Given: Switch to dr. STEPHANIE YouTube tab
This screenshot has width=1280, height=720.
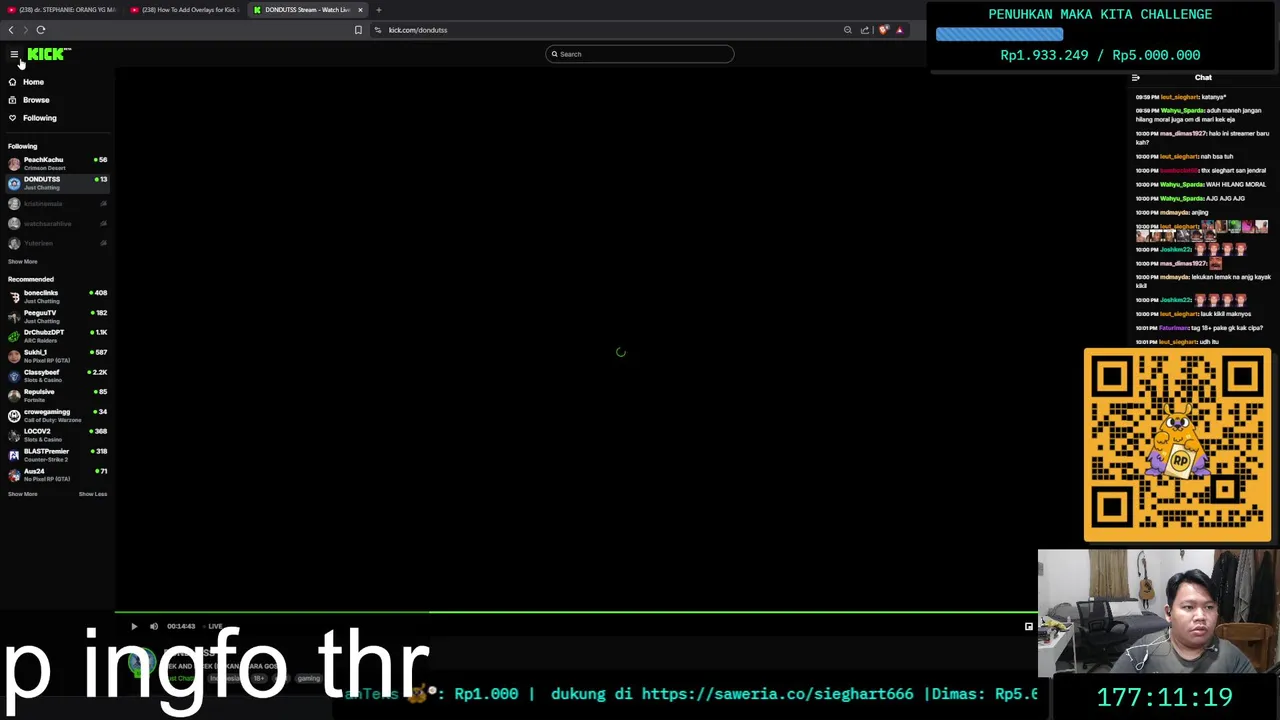Looking at the screenshot, I should [x=62, y=10].
